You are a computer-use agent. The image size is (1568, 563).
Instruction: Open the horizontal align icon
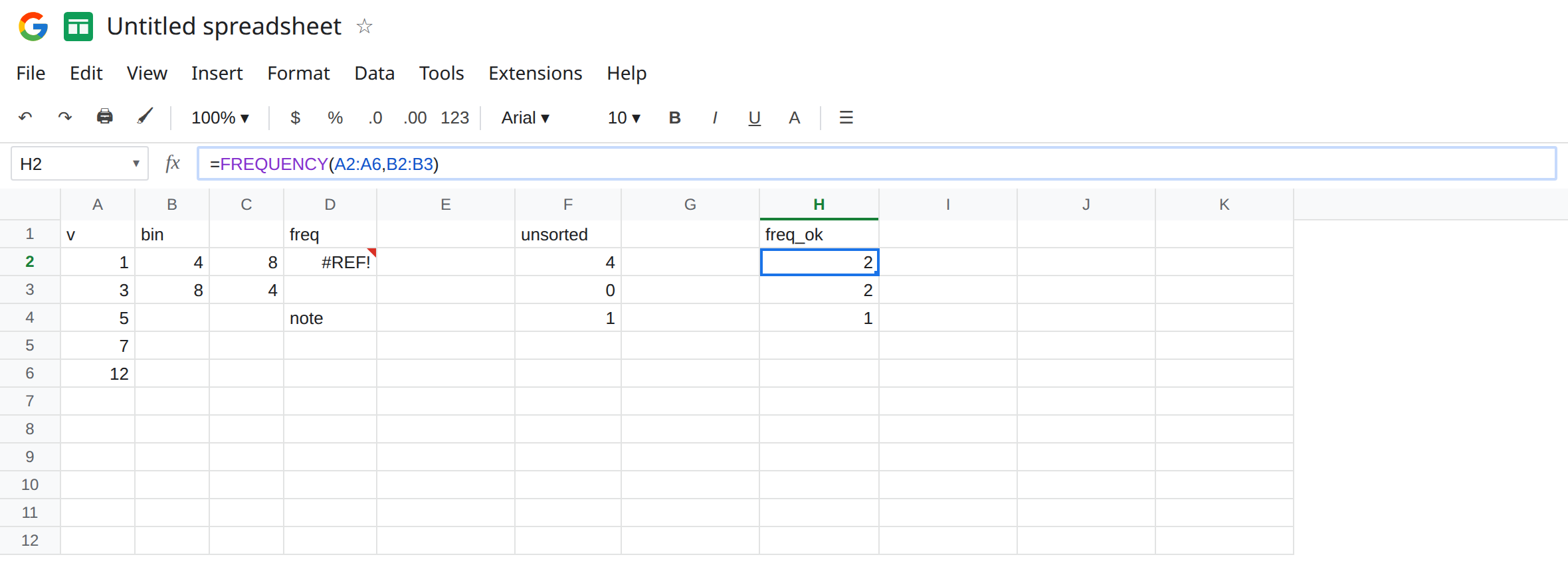coord(846,118)
